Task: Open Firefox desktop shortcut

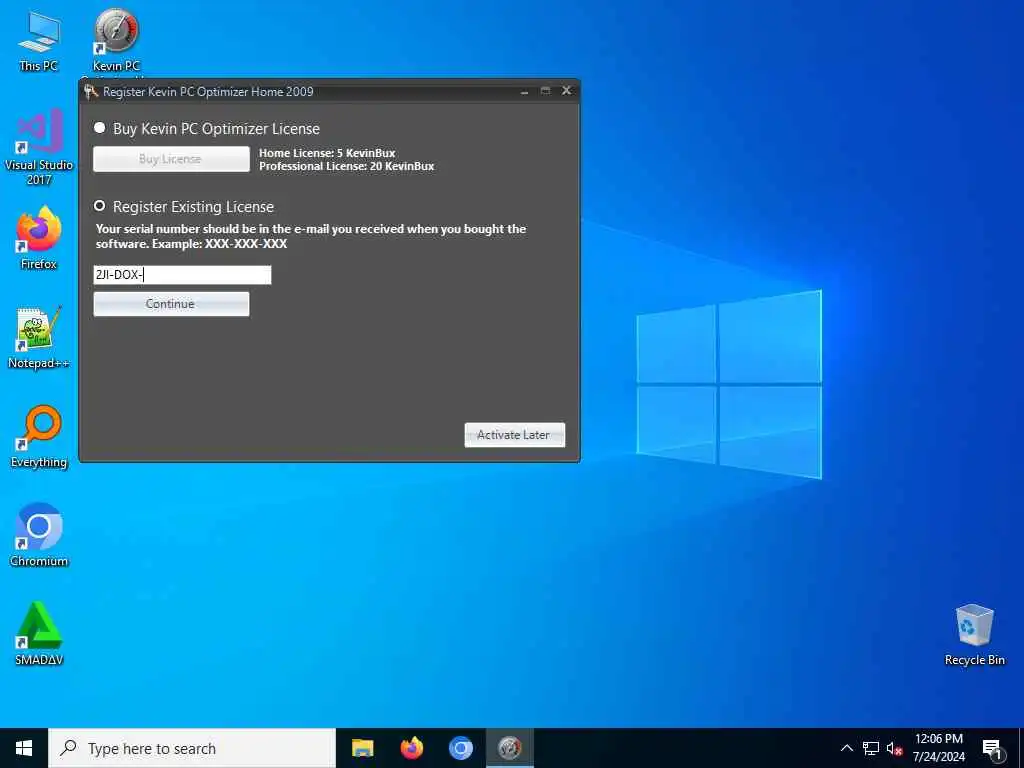Action: pyautogui.click(x=39, y=238)
